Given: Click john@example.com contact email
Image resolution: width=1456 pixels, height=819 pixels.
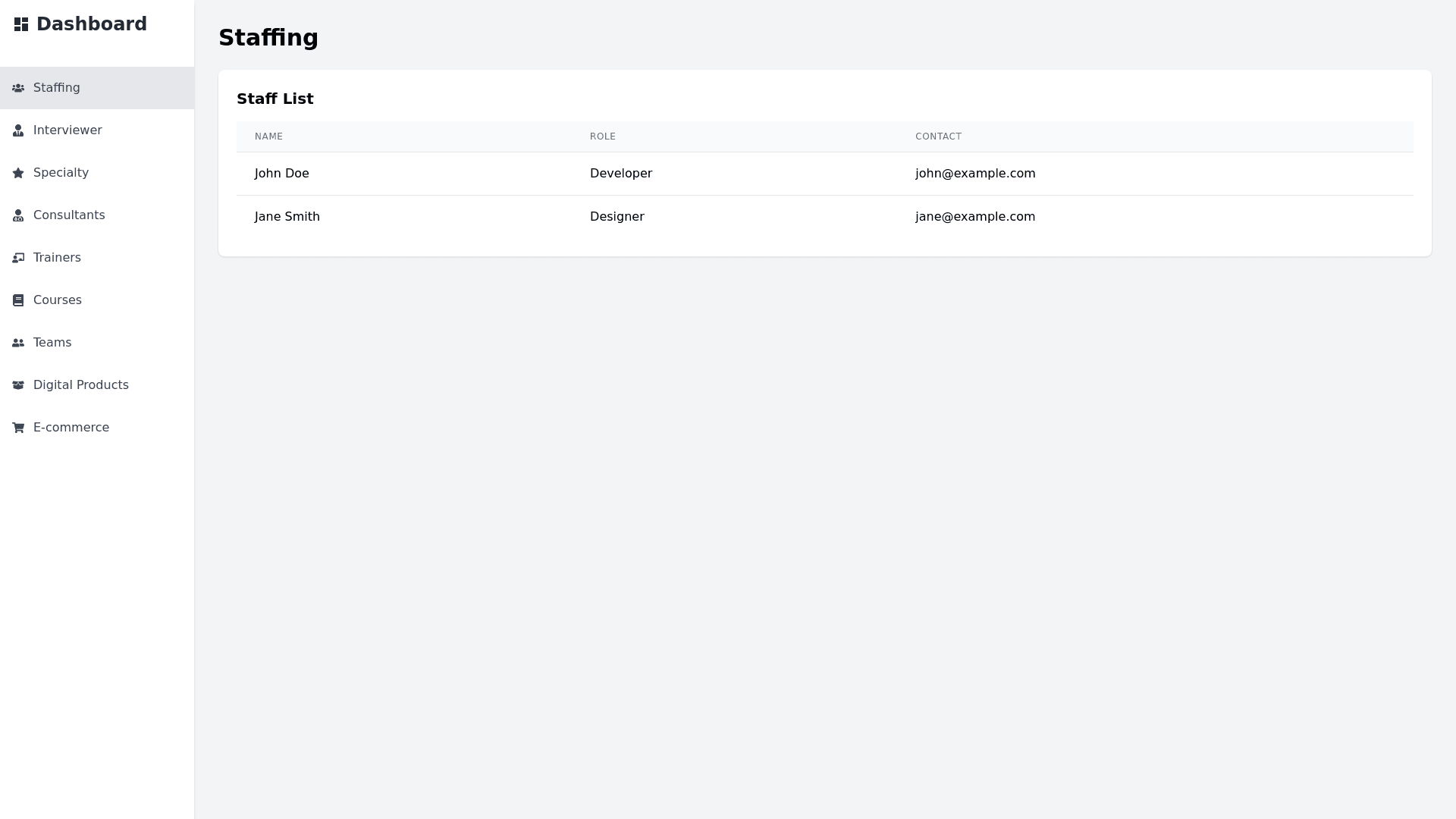Looking at the screenshot, I should [974, 174].
